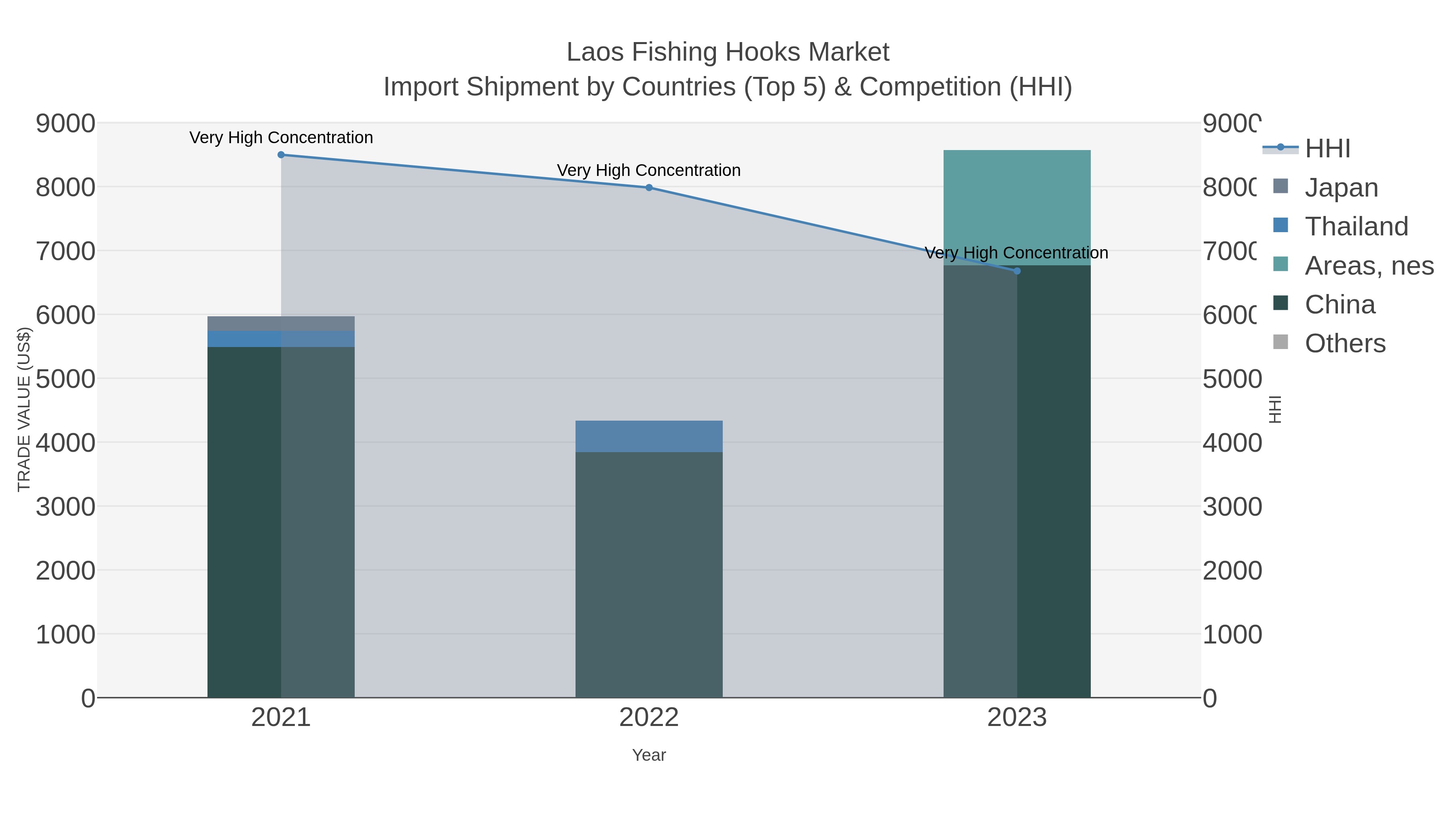This screenshot has height=819, width=1456.
Task: Click the HHI line marker icon in legend
Action: coord(1280,148)
